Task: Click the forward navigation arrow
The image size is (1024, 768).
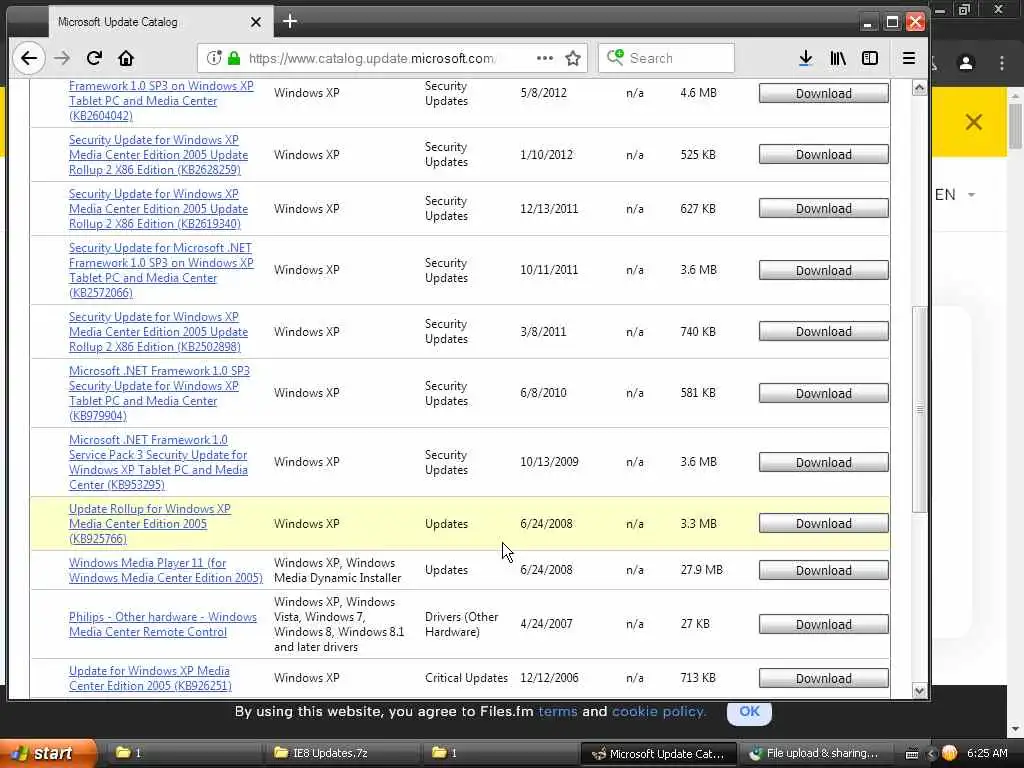Action: click(x=62, y=58)
